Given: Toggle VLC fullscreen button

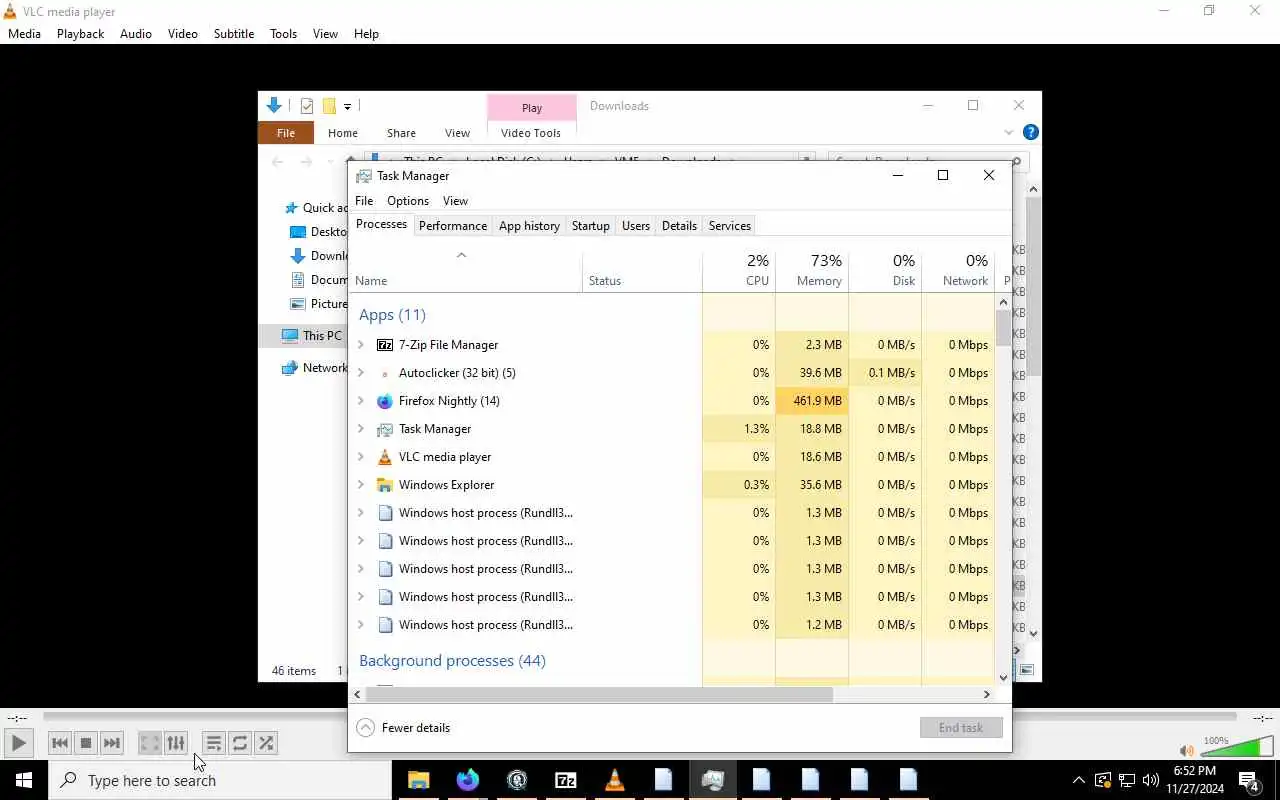Looking at the screenshot, I should pyautogui.click(x=150, y=743).
